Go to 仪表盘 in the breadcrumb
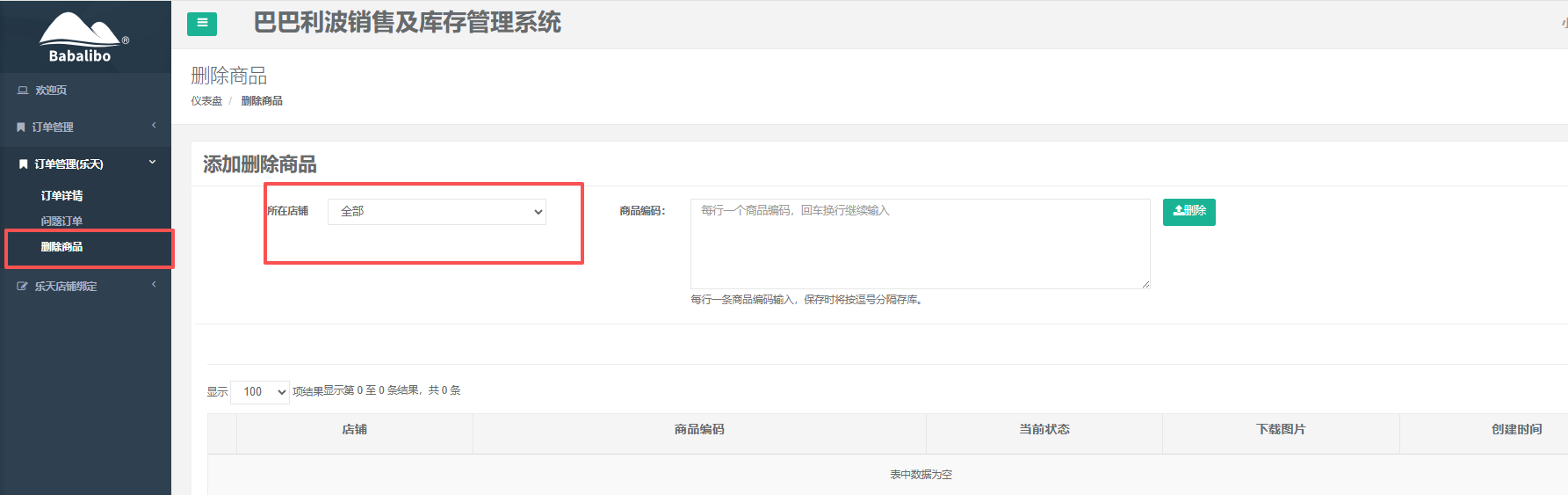The image size is (1568, 495). tap(206, 101)
